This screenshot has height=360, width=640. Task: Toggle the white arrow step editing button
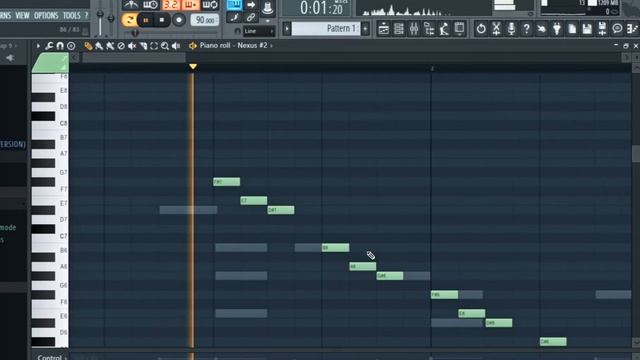(251, 4)
